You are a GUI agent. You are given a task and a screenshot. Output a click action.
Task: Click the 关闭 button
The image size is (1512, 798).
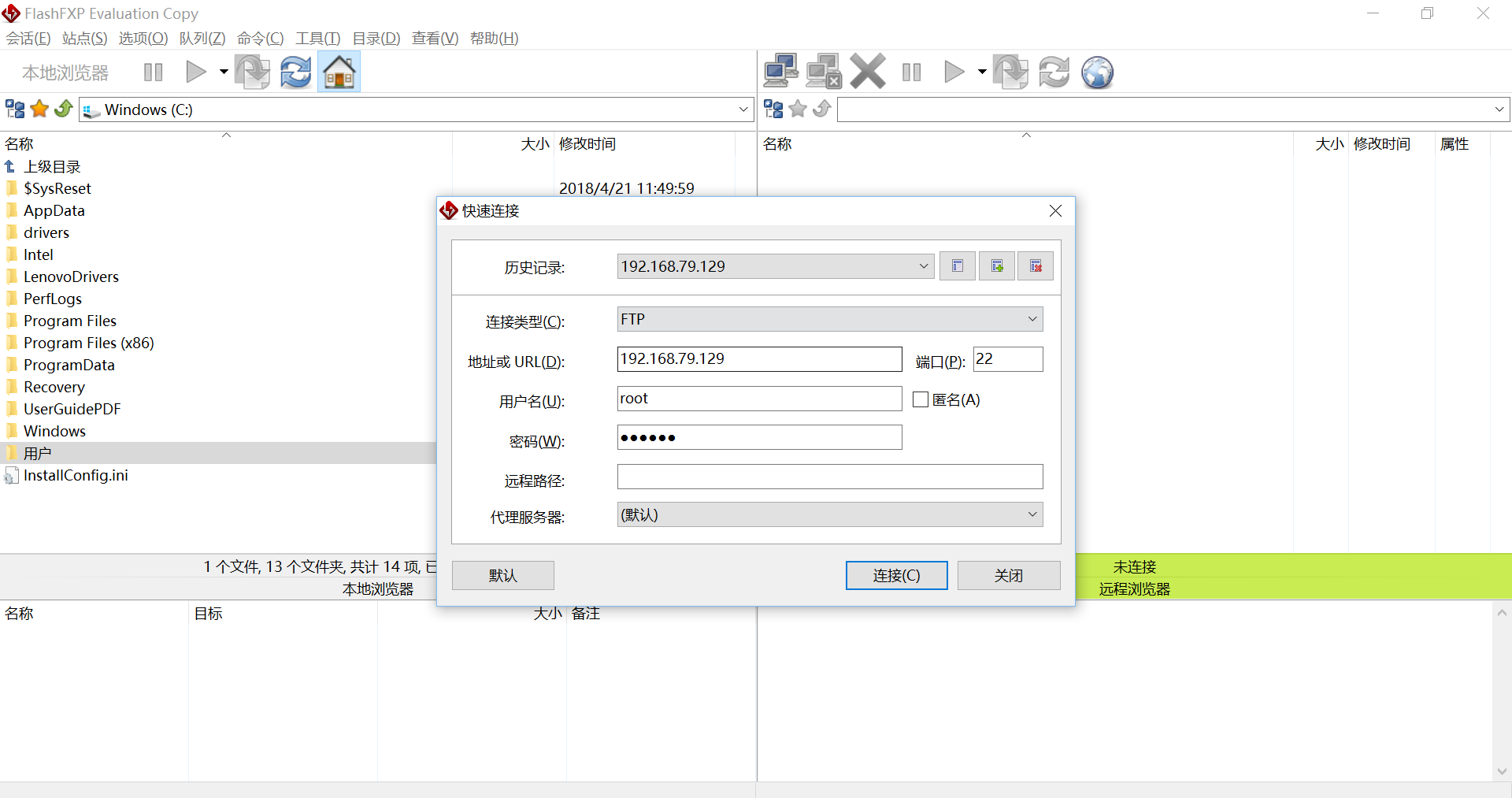point(1009,576)
